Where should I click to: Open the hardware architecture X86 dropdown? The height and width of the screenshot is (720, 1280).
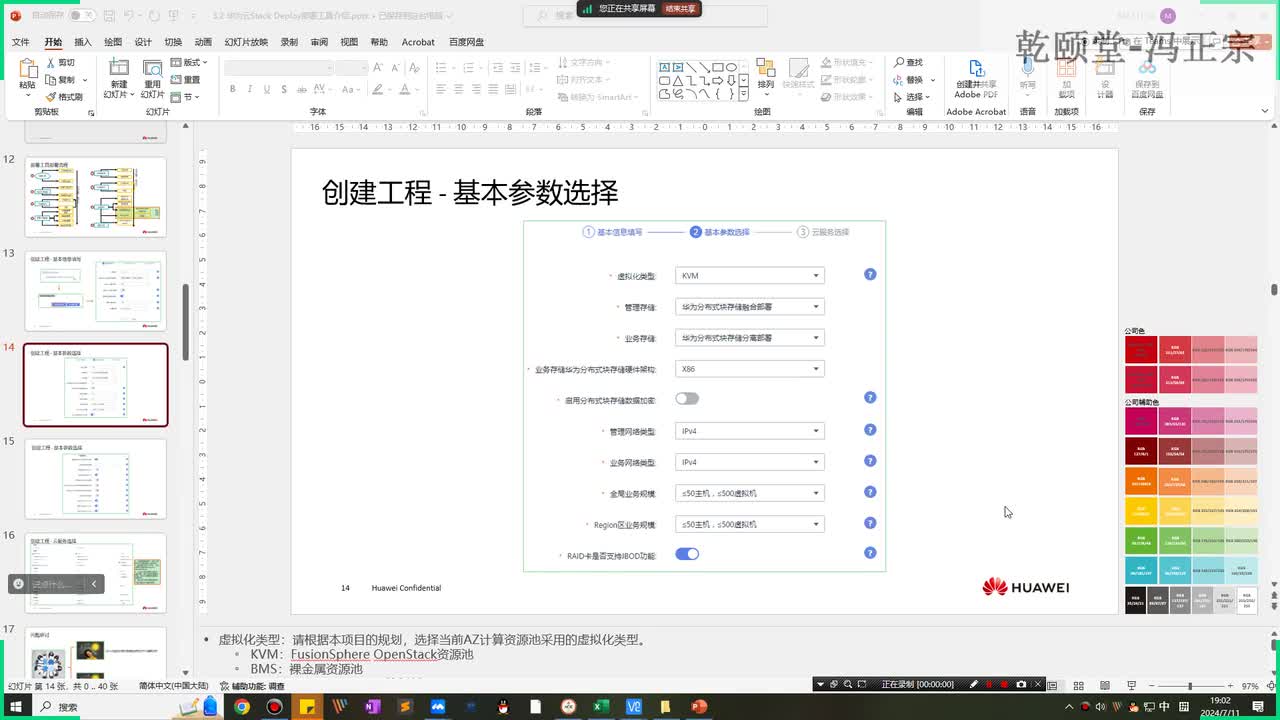(x=749, y=369)
